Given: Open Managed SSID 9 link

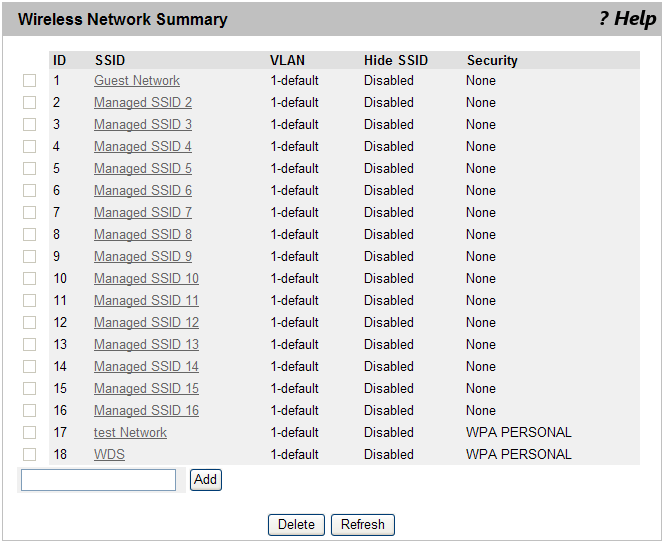Looking at the screenshot, I should 143,257.
